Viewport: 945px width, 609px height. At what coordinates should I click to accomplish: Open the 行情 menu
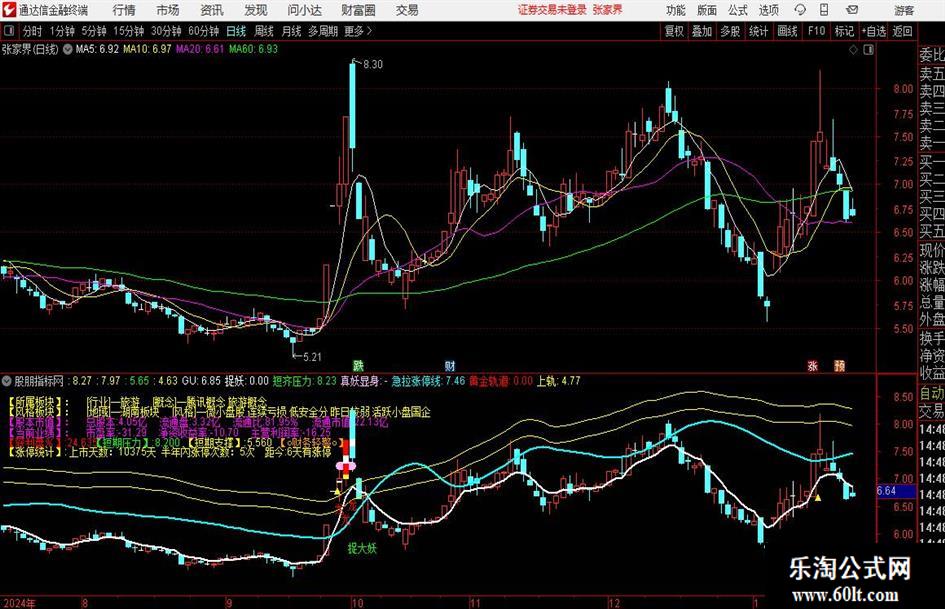[124, 10]
